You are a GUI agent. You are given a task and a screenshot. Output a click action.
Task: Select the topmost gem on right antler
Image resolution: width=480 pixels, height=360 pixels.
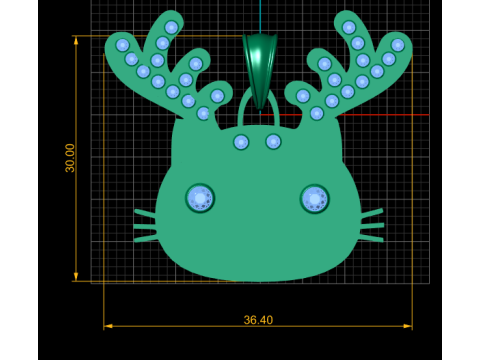[x=349, y=27]
